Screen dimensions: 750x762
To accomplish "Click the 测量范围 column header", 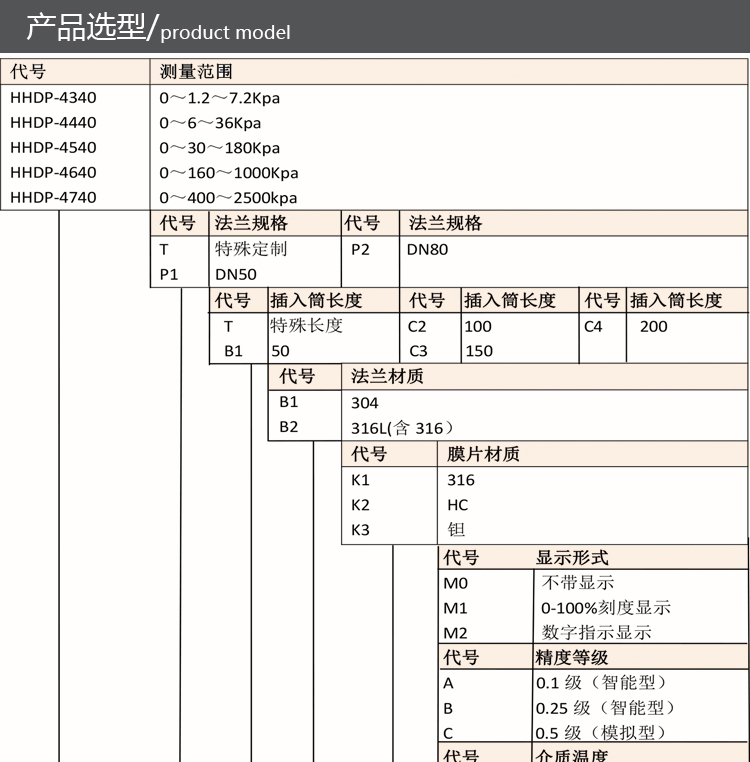I will (196, 72).
